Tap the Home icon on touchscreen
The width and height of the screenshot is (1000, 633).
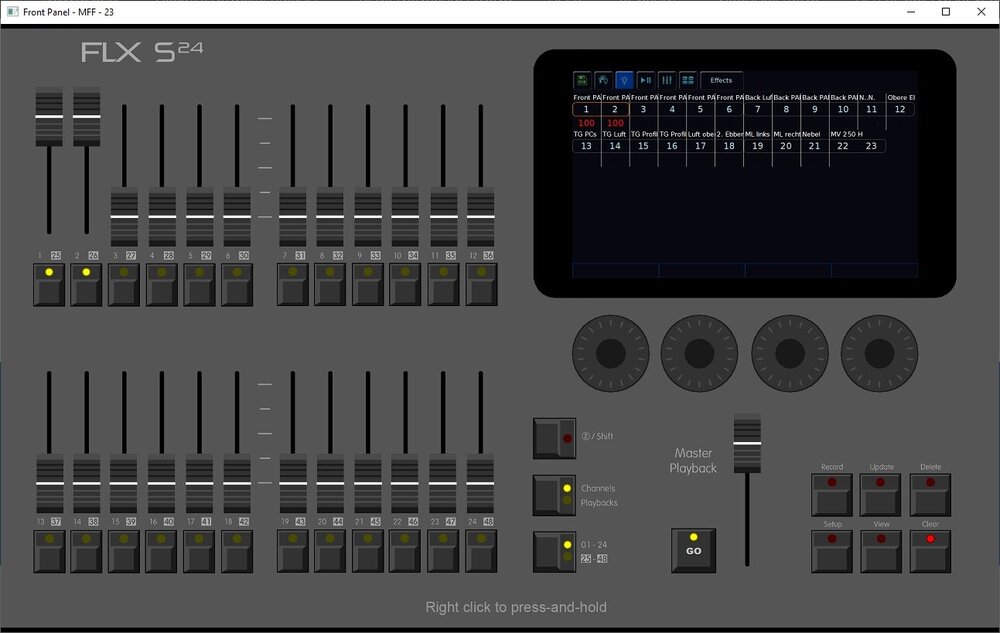tap(603, 80)
